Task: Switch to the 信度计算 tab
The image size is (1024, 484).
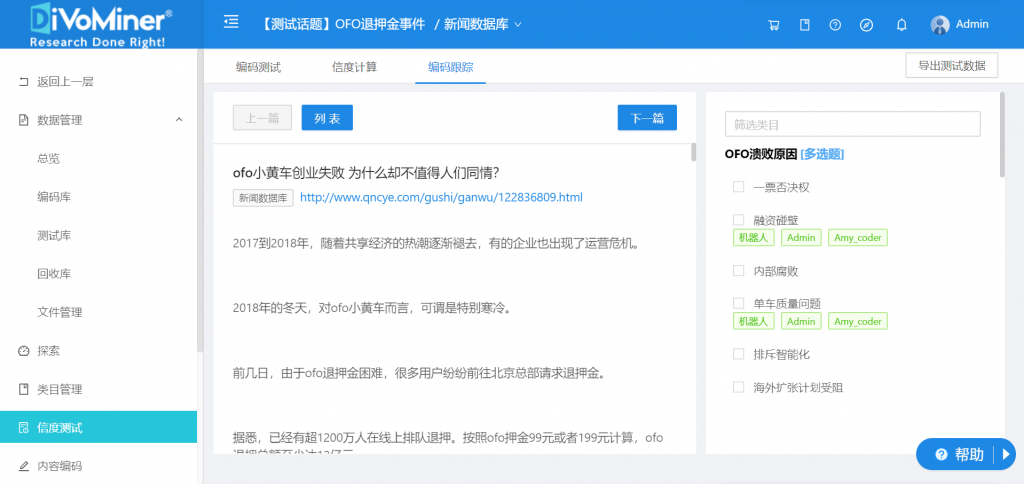Action: click(354, 67)
